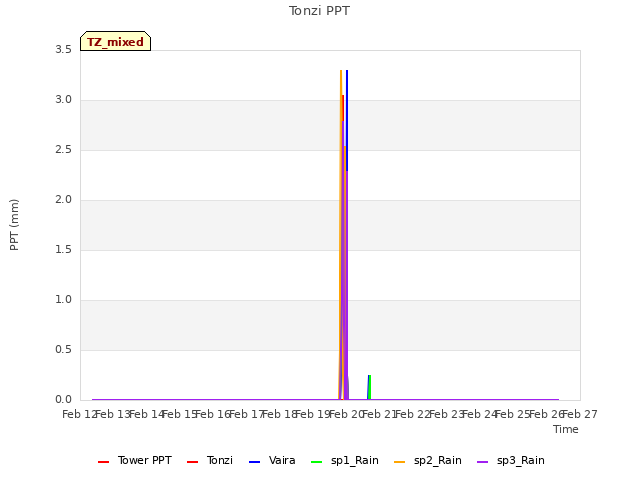Toggle the sp2_Rain legend entry
Image resolution: width=640 pixels, height=480 pixels.
point(428,460)
